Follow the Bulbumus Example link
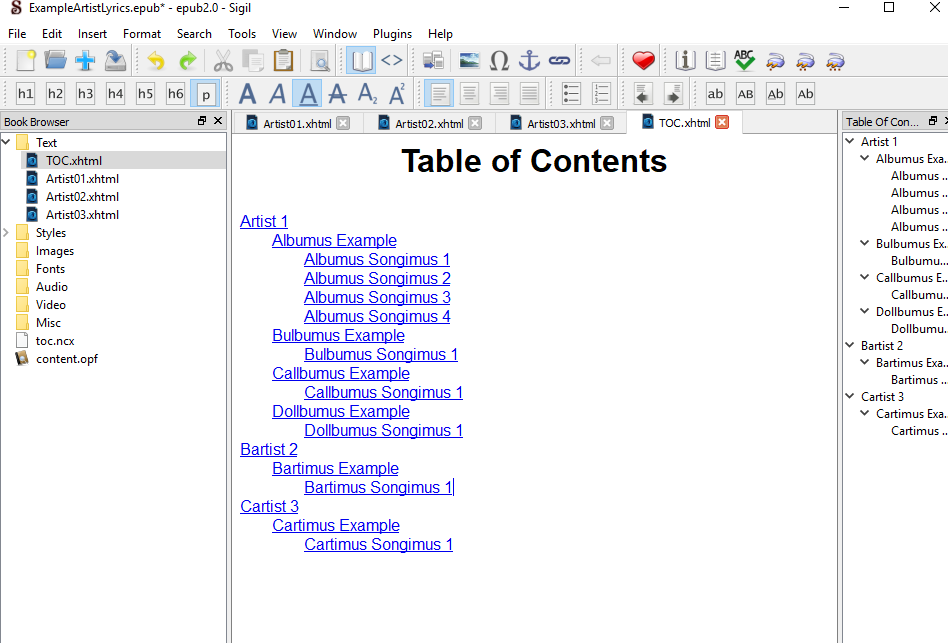Viewport: 948px width, 643px height. click(x=339, y=335)
